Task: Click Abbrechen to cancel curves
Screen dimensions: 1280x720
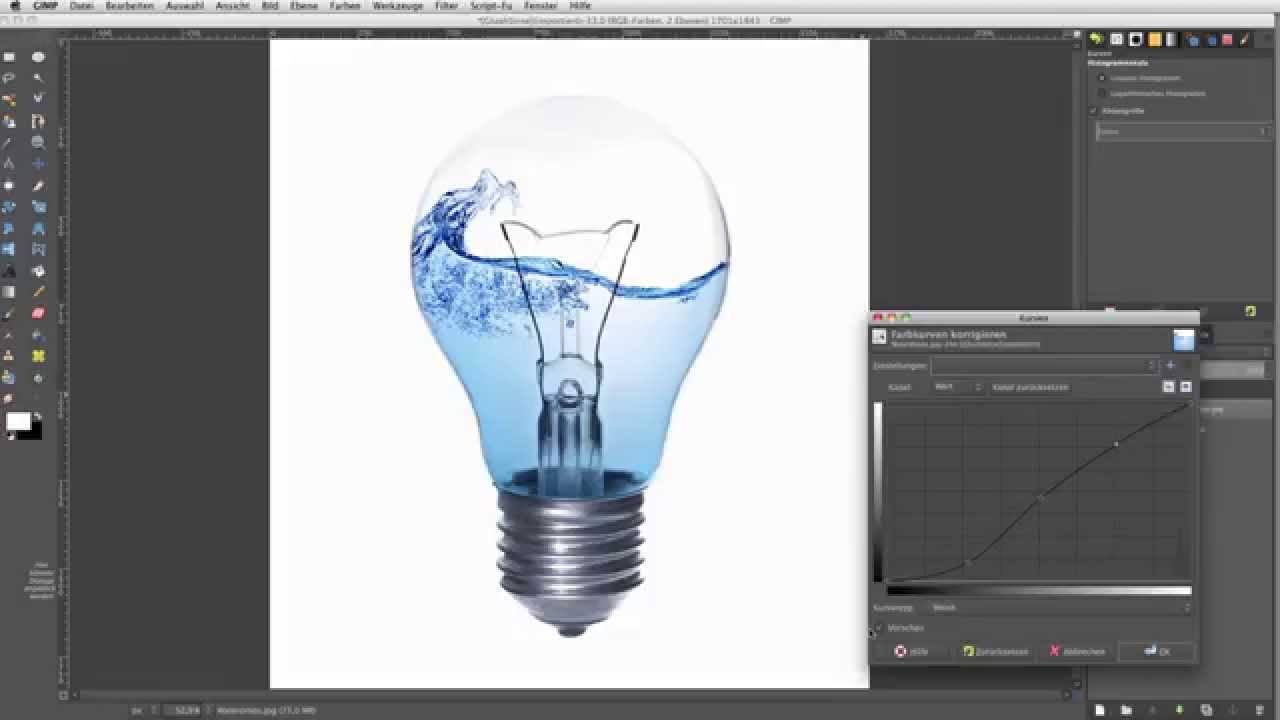Action: pos(1077,651)
